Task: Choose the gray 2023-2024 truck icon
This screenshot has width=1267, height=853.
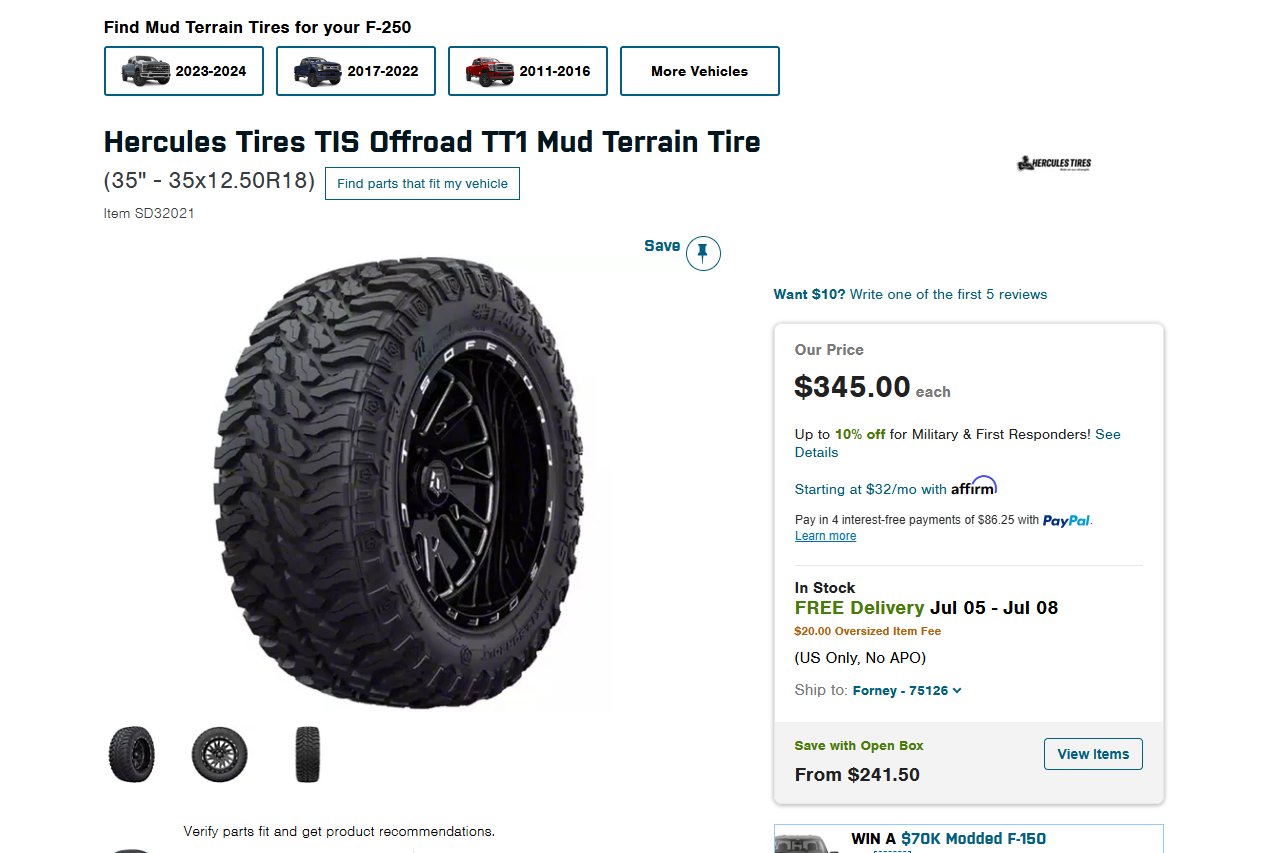Action: tap(146, 71)
